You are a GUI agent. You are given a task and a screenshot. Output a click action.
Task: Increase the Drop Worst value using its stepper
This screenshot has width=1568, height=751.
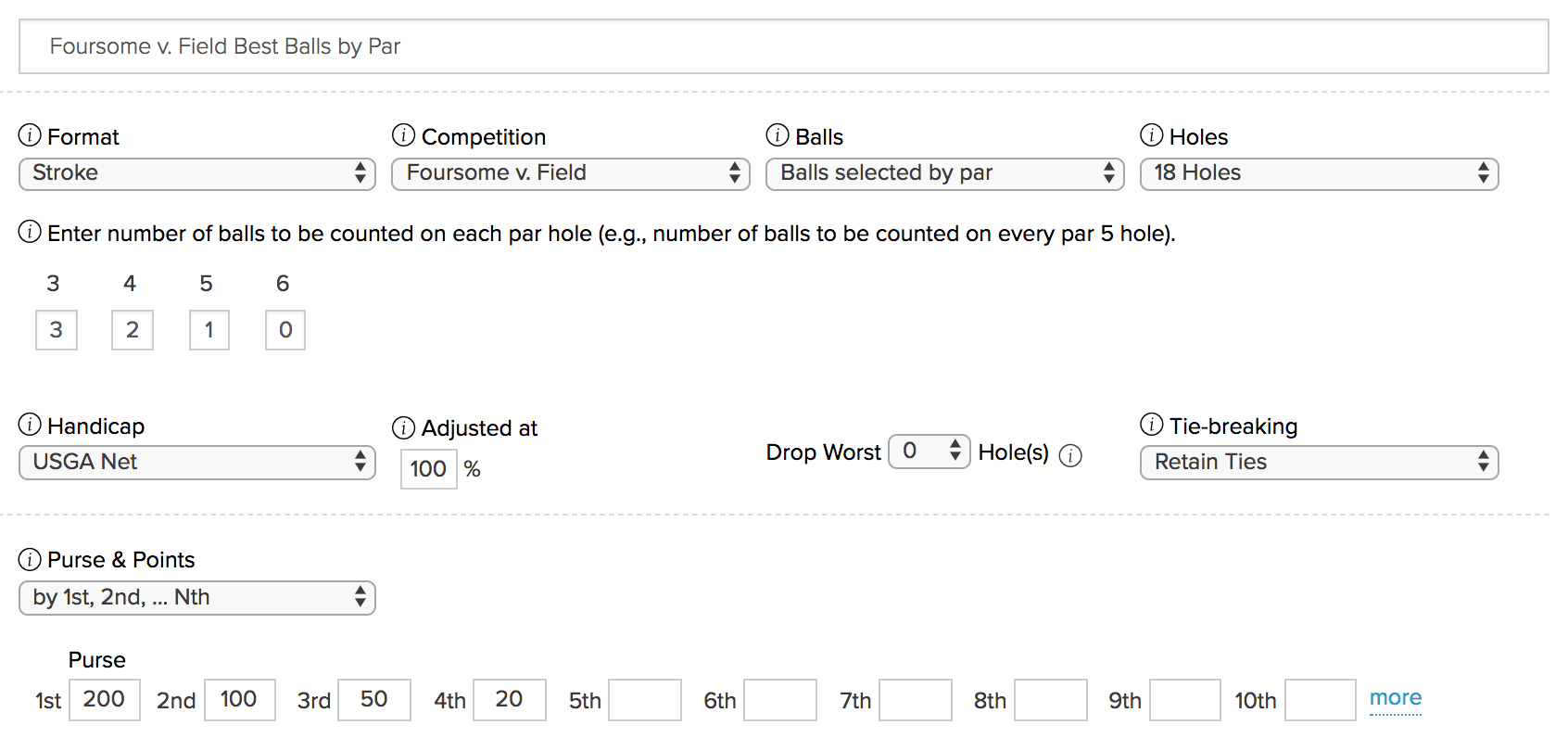pyautogui.click(x=955, y=446)
